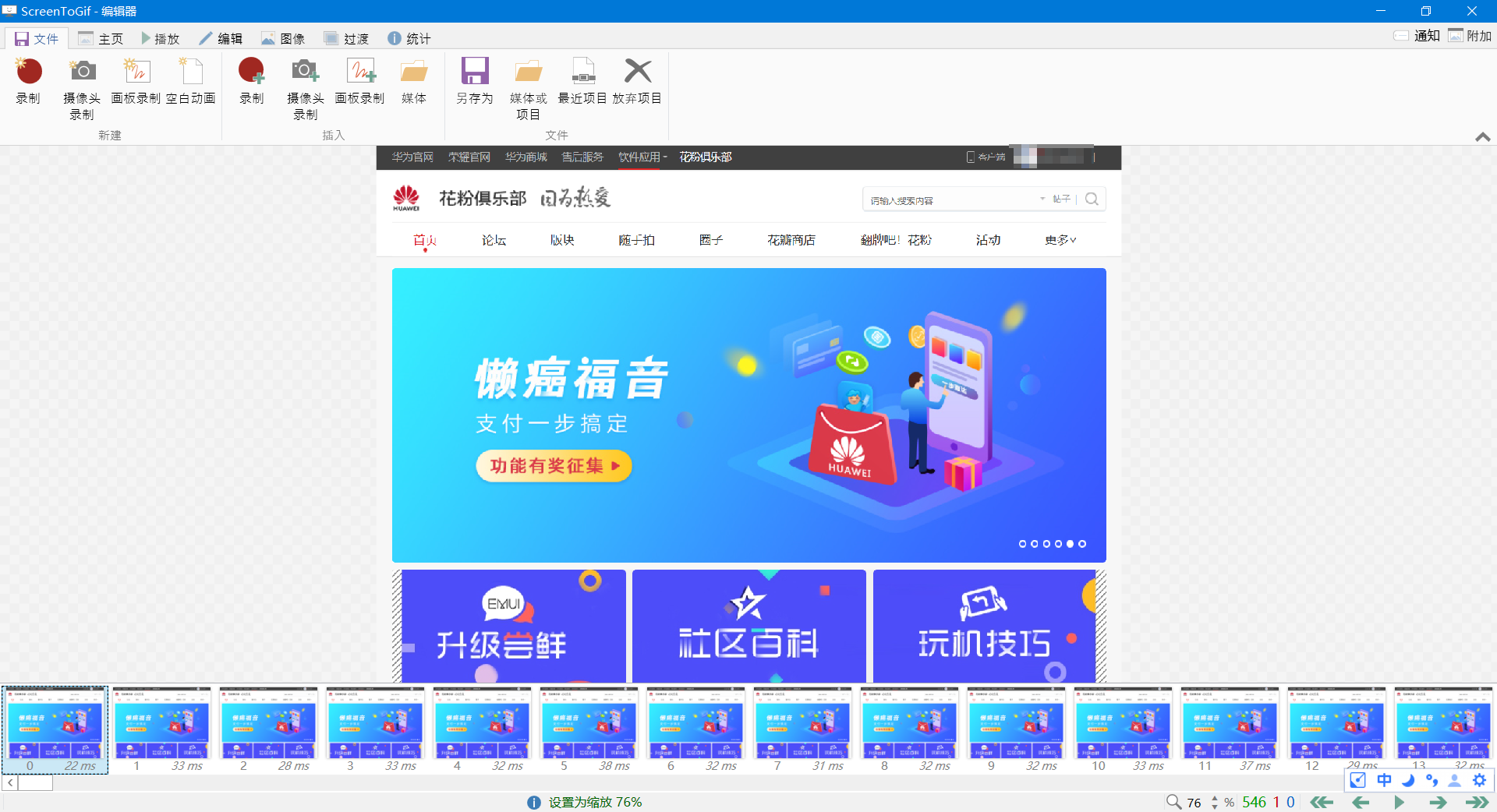This screenshot has width=1497, height=812.
Task: Insert media (媒体) from folder
Action: click(x=414, y=80)
